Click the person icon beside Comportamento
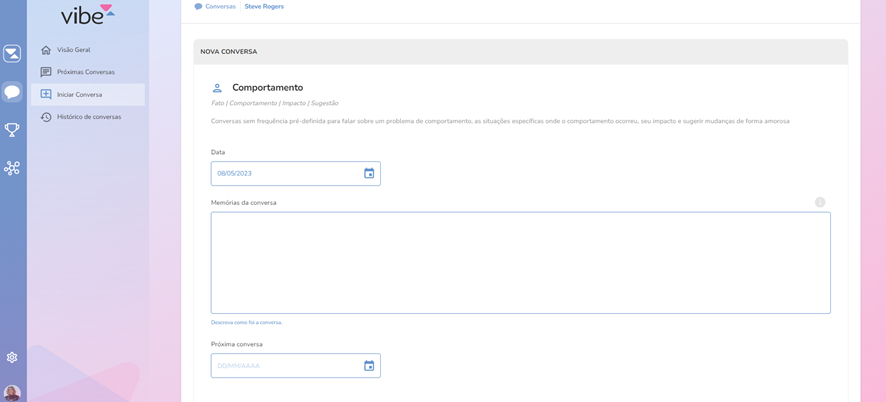886x402 pixels. click(x=217, y=88)
